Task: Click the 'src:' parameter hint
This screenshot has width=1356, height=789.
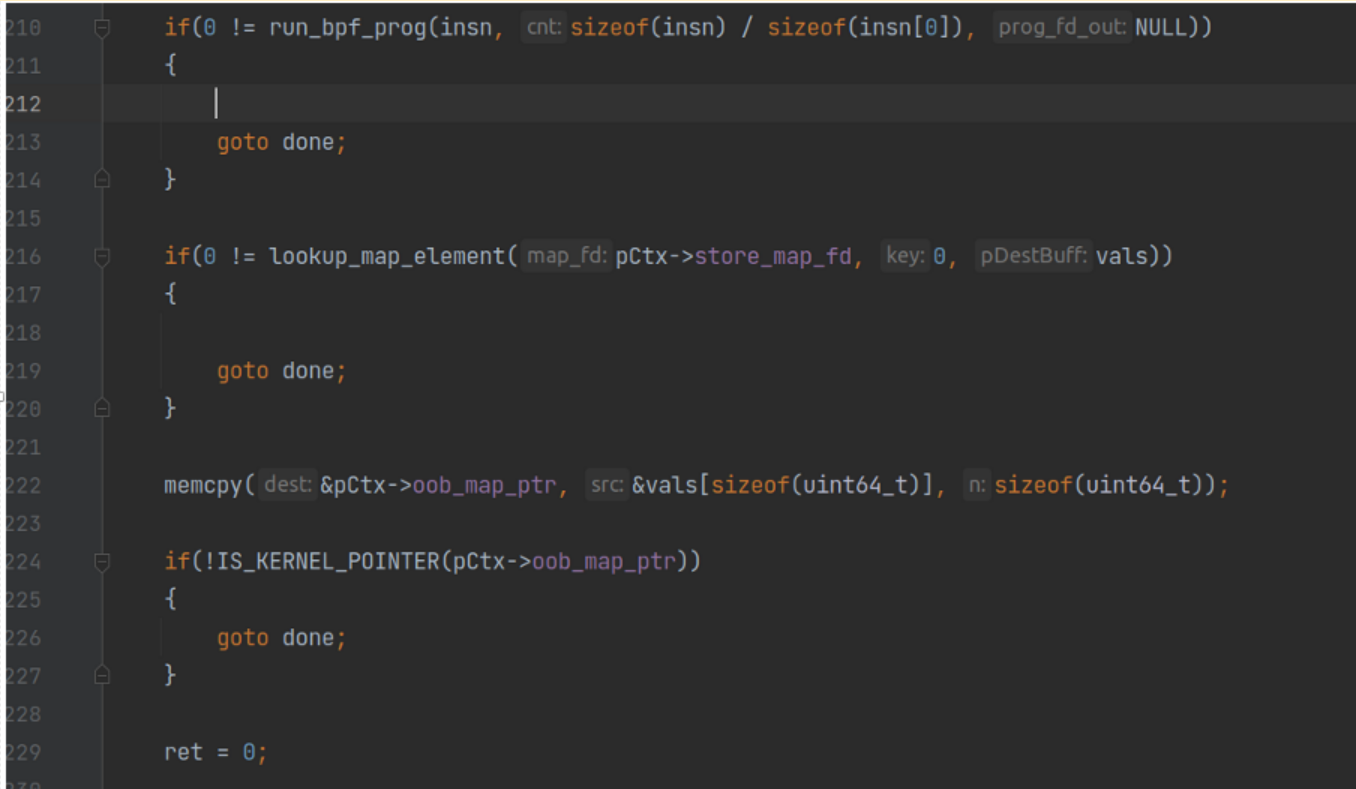Action: (x=607, y=486)
